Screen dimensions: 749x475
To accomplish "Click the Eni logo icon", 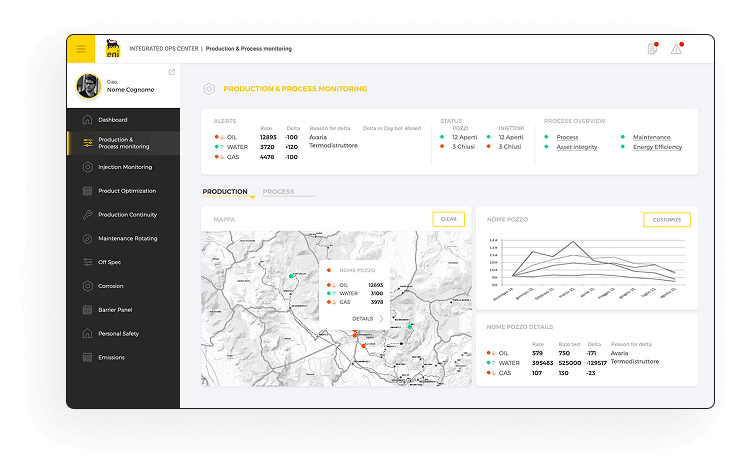I will tap(112, 48).
